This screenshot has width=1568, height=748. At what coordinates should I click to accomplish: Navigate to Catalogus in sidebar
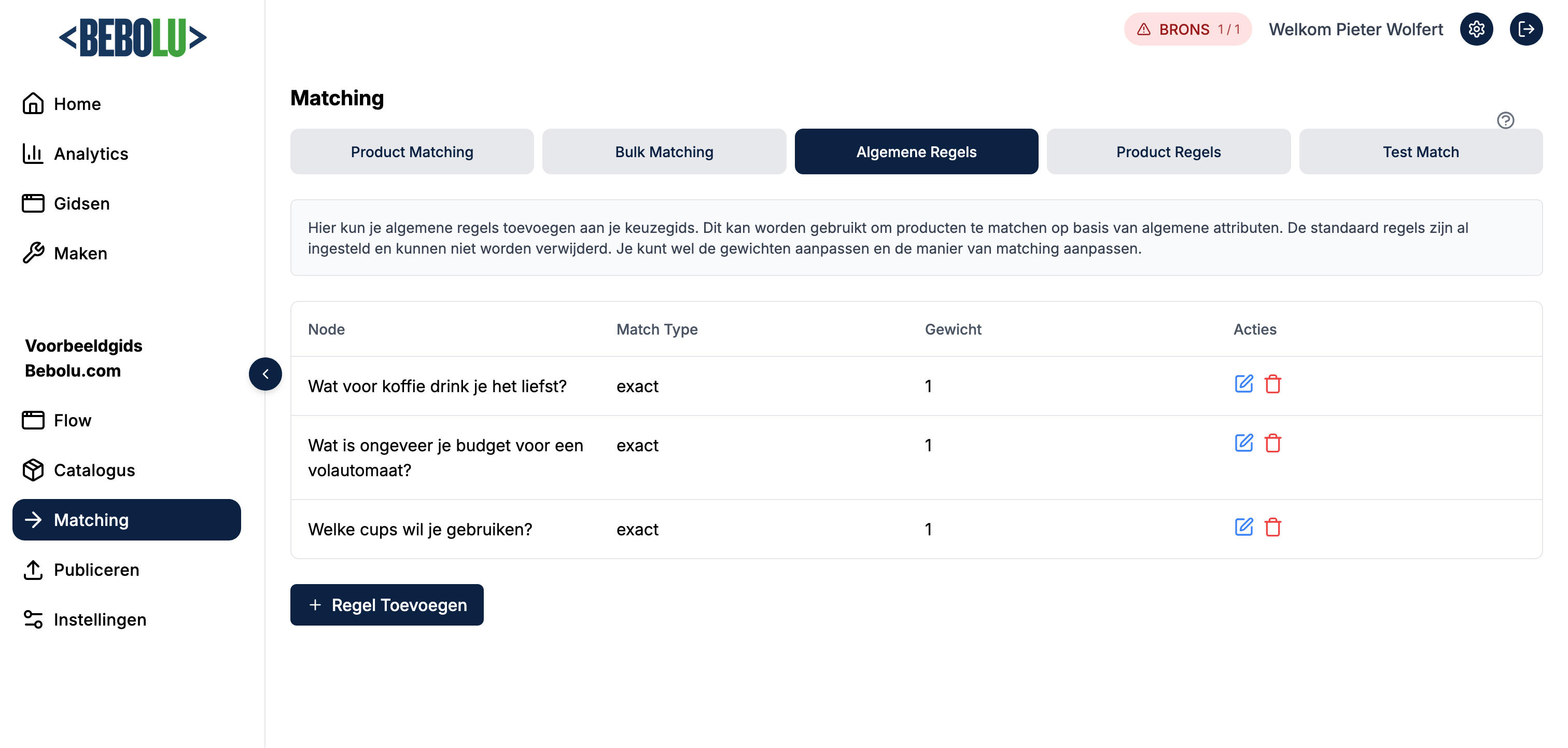(x=94, y=470)
